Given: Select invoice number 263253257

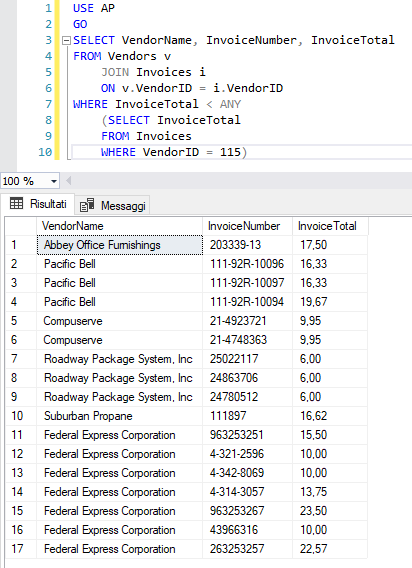Looking at the screenshot, I should 247,549.
